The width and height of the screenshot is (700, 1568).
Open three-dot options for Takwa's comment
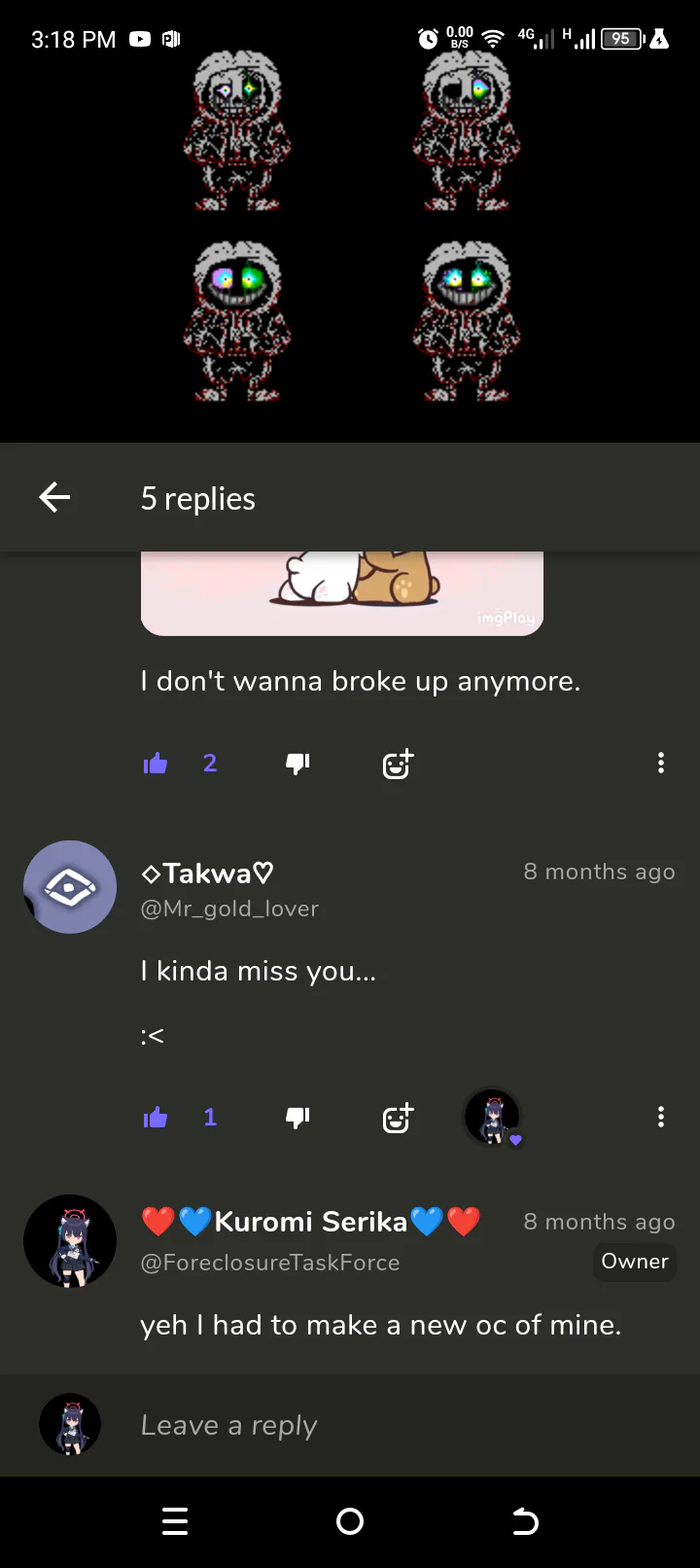point(661,1118)
